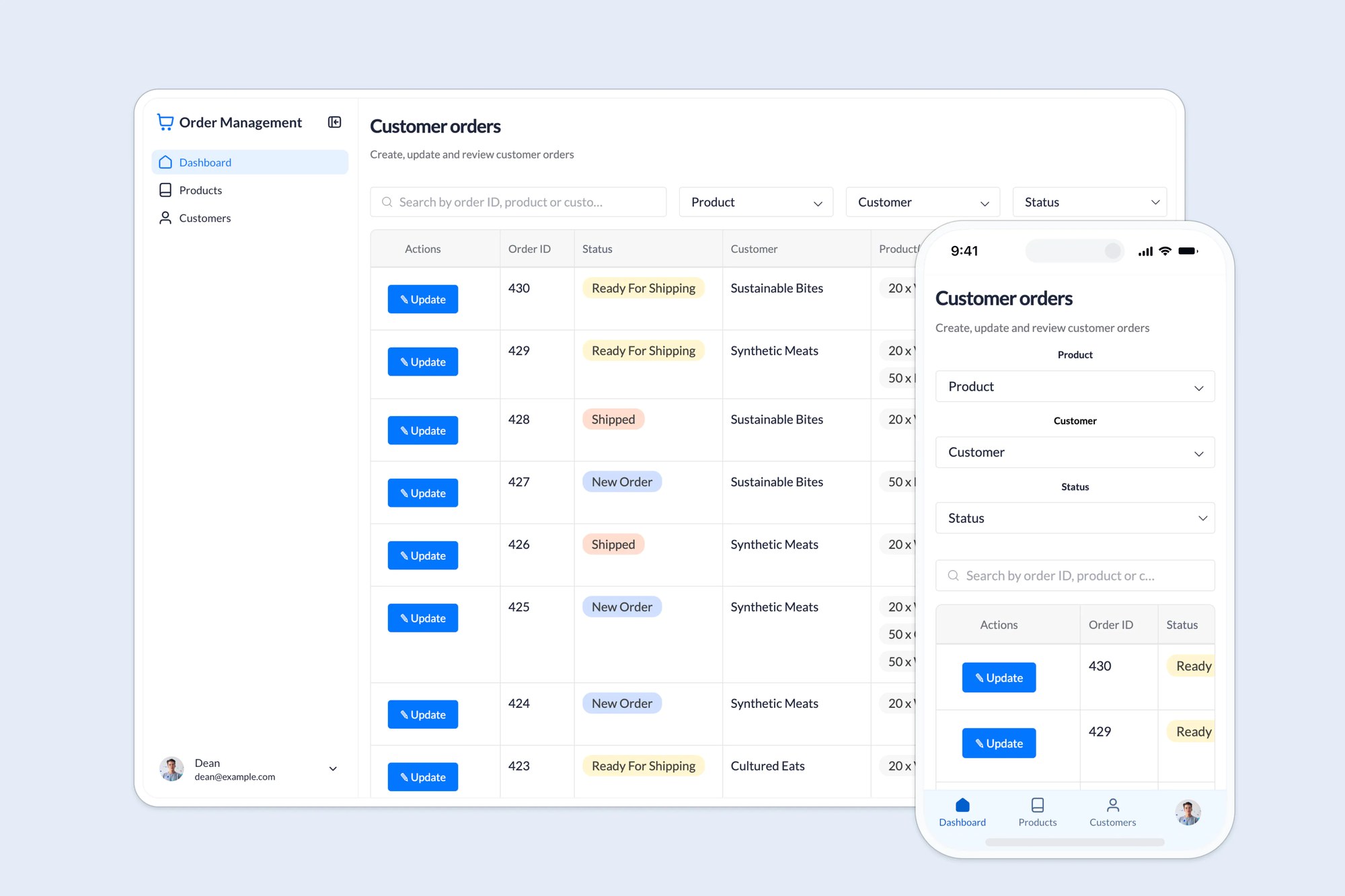Click Ready For Shipping badge on order 429
Image resolution: width=1345 pixels, height=896 pixels.
click(x=644, y=350)
